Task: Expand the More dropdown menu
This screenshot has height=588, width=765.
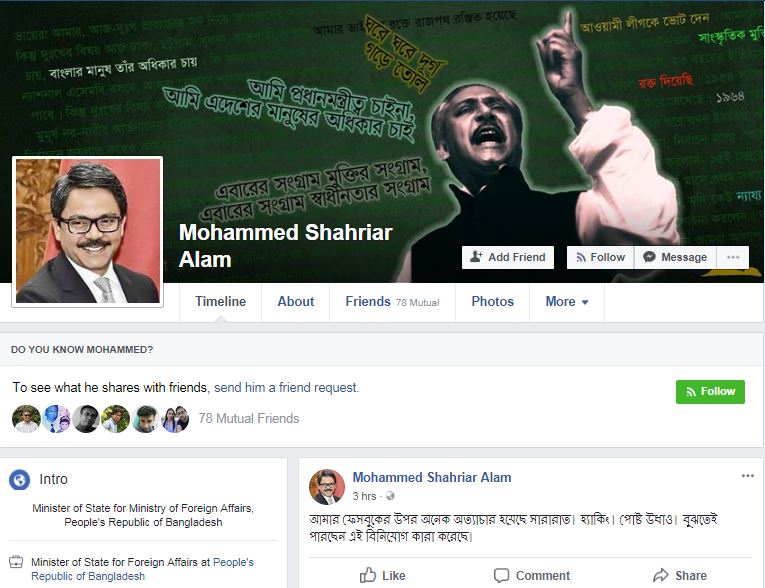Action: tap(567, 302)
